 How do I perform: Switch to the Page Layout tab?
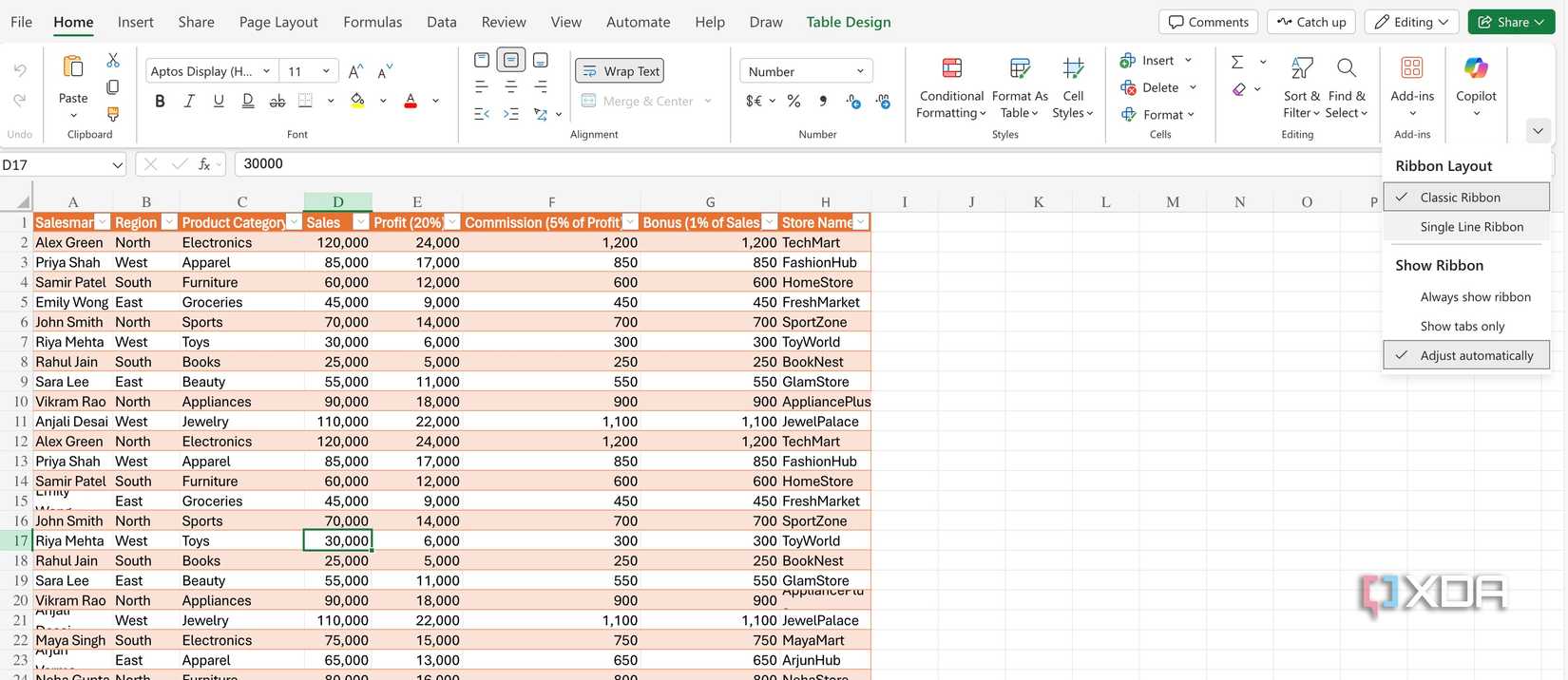pos(278,22)
